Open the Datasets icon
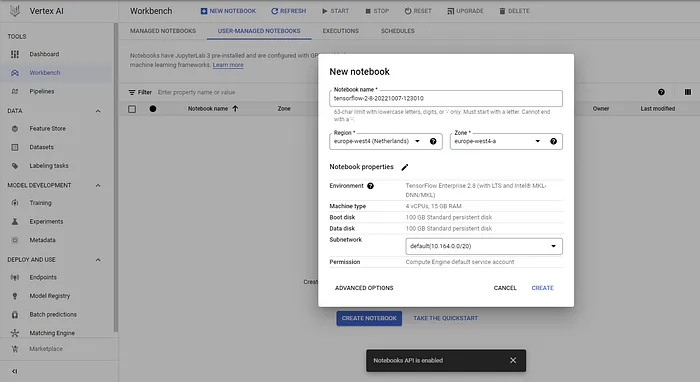 tap(15, 147)
